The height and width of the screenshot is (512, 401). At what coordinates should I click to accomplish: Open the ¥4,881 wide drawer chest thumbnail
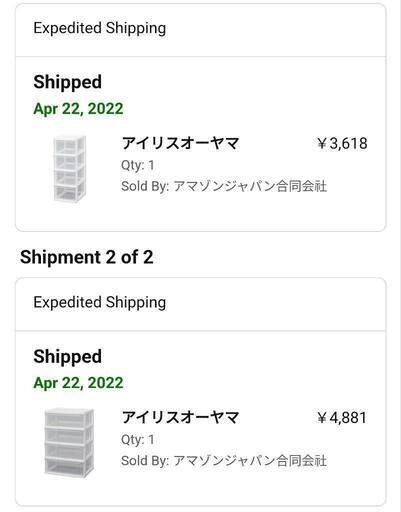coord(69,443)
